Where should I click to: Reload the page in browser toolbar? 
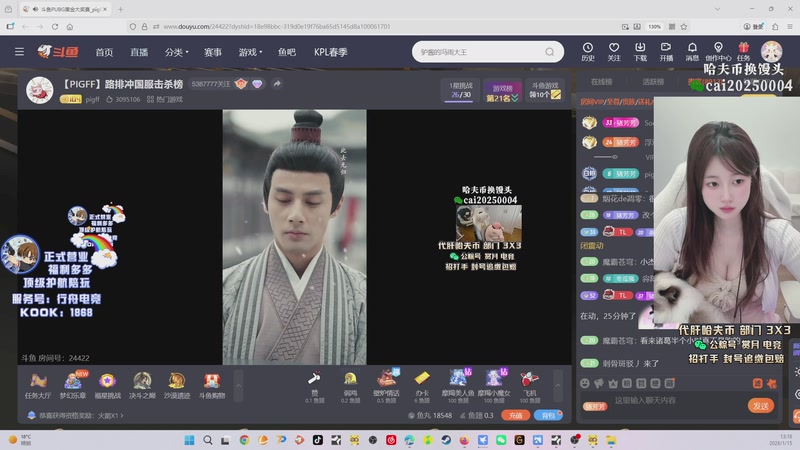click(x=55, y=27)
